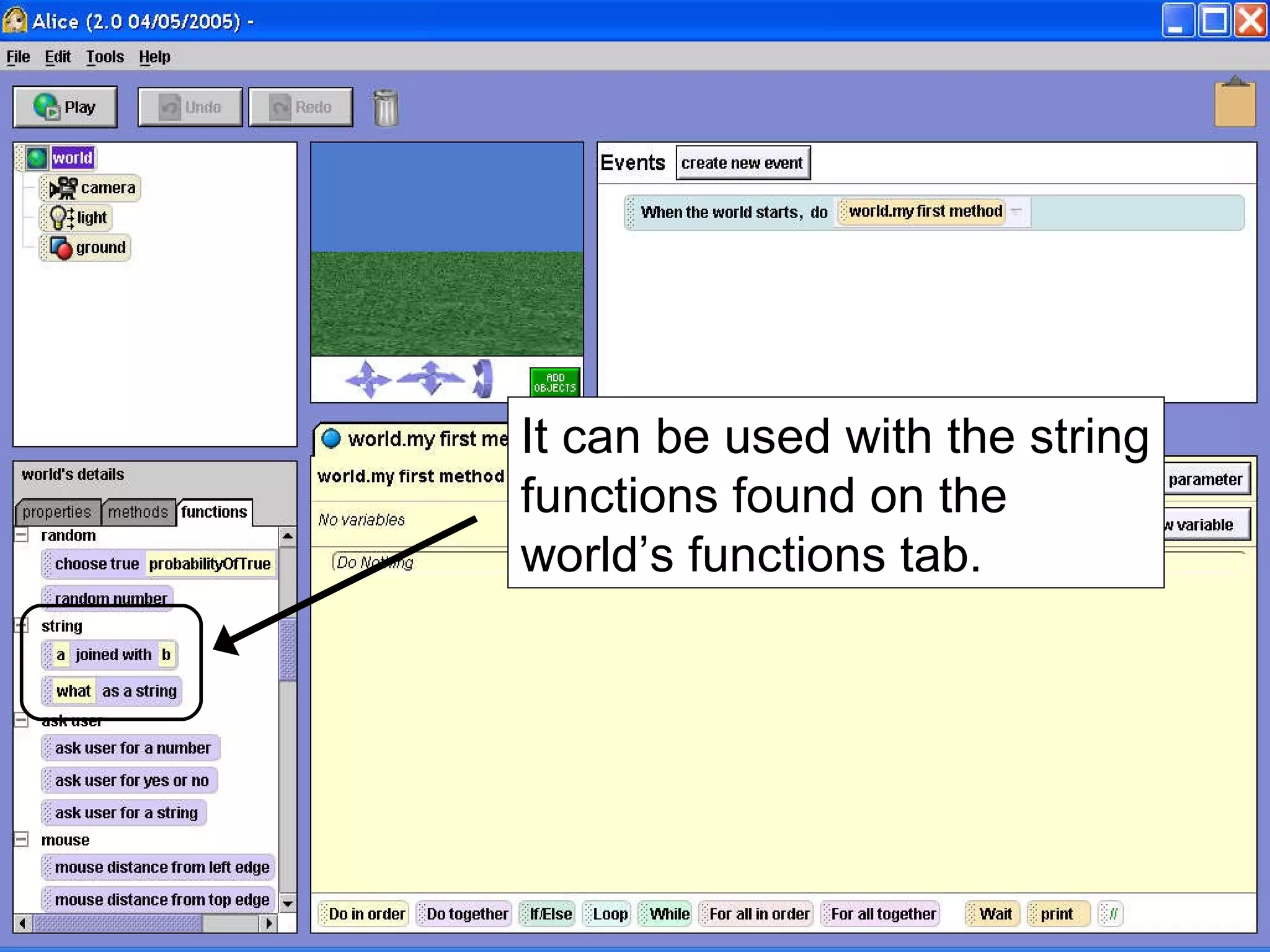The width and height of the screenshot is (1270, 952).
Task: Click the Do in order tile
Action: tap(363, 914)
